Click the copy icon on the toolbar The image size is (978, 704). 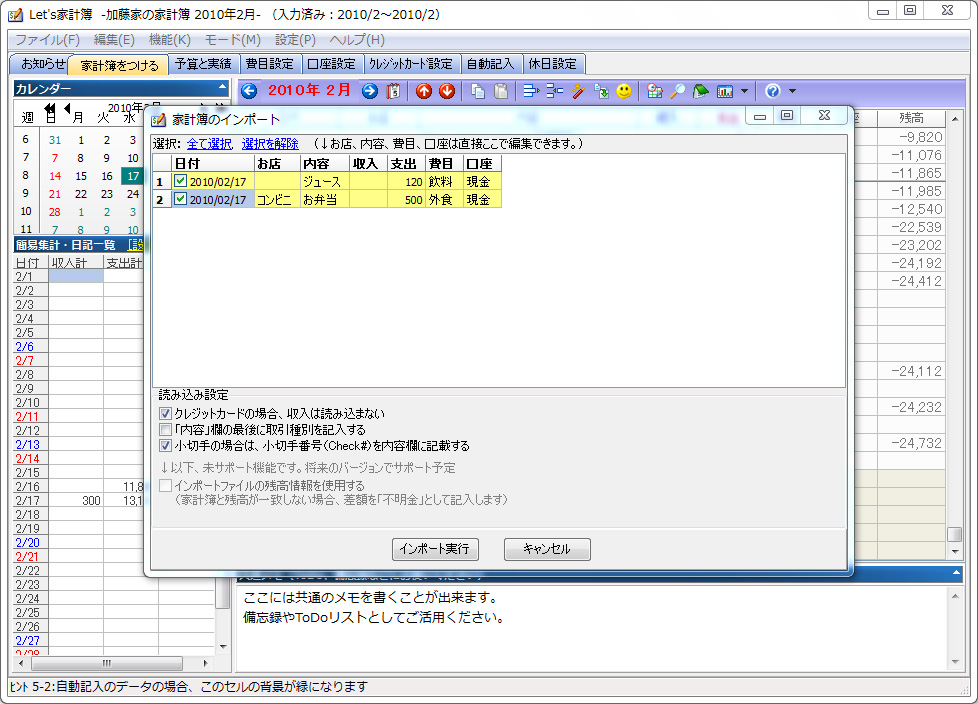tap(476, 91)
